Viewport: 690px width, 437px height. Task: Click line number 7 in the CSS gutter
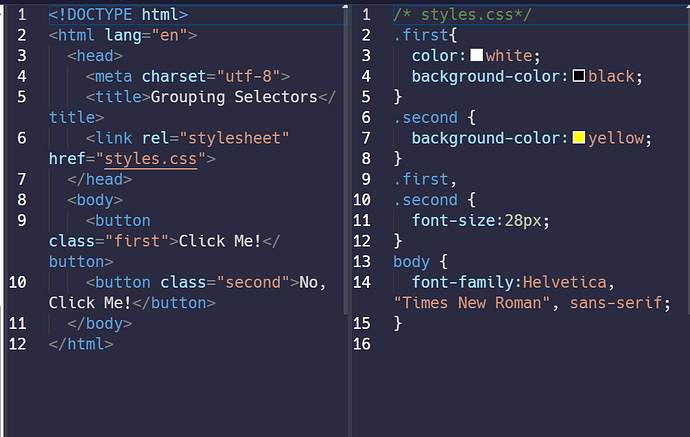(366, 138)
